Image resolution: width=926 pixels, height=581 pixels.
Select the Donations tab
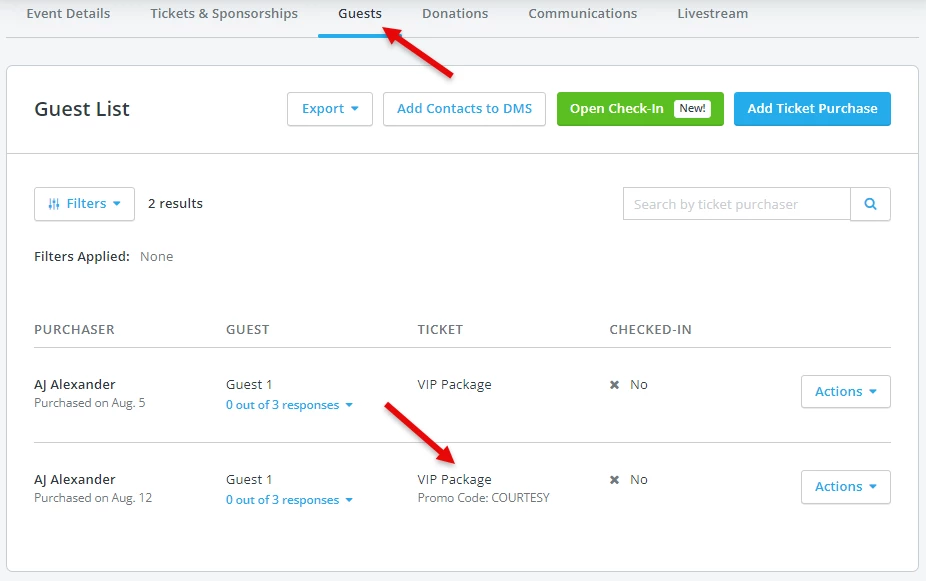pyautogui.click(x=455, y=13)
